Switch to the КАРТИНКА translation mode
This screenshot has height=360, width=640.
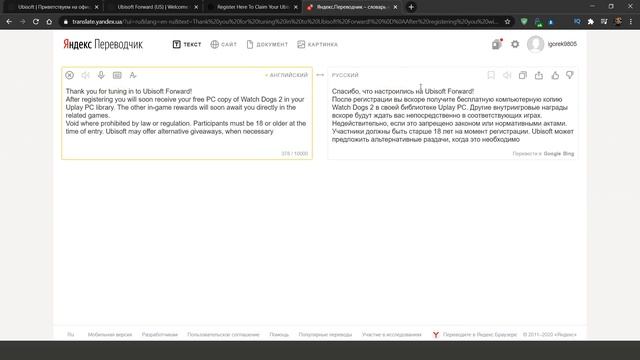coord(317,44)
